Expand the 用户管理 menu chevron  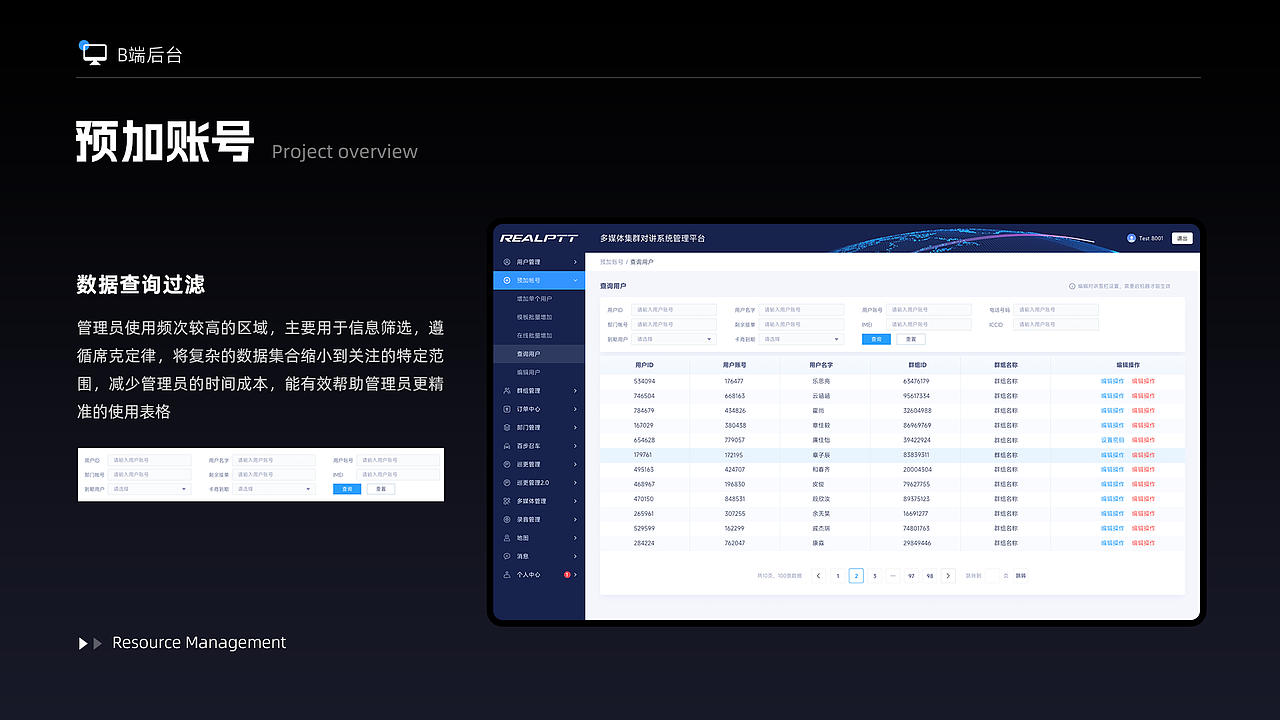575,262
